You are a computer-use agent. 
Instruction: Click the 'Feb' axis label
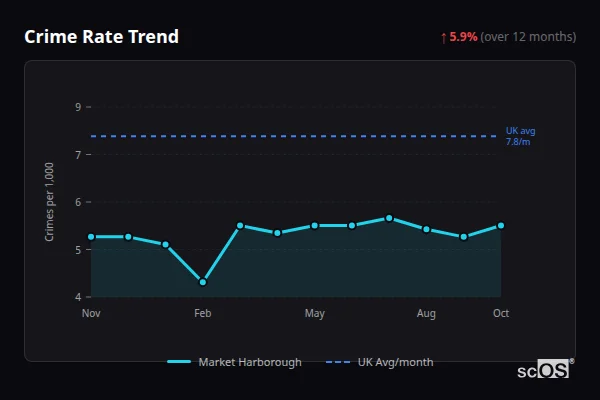click(203, 313)
